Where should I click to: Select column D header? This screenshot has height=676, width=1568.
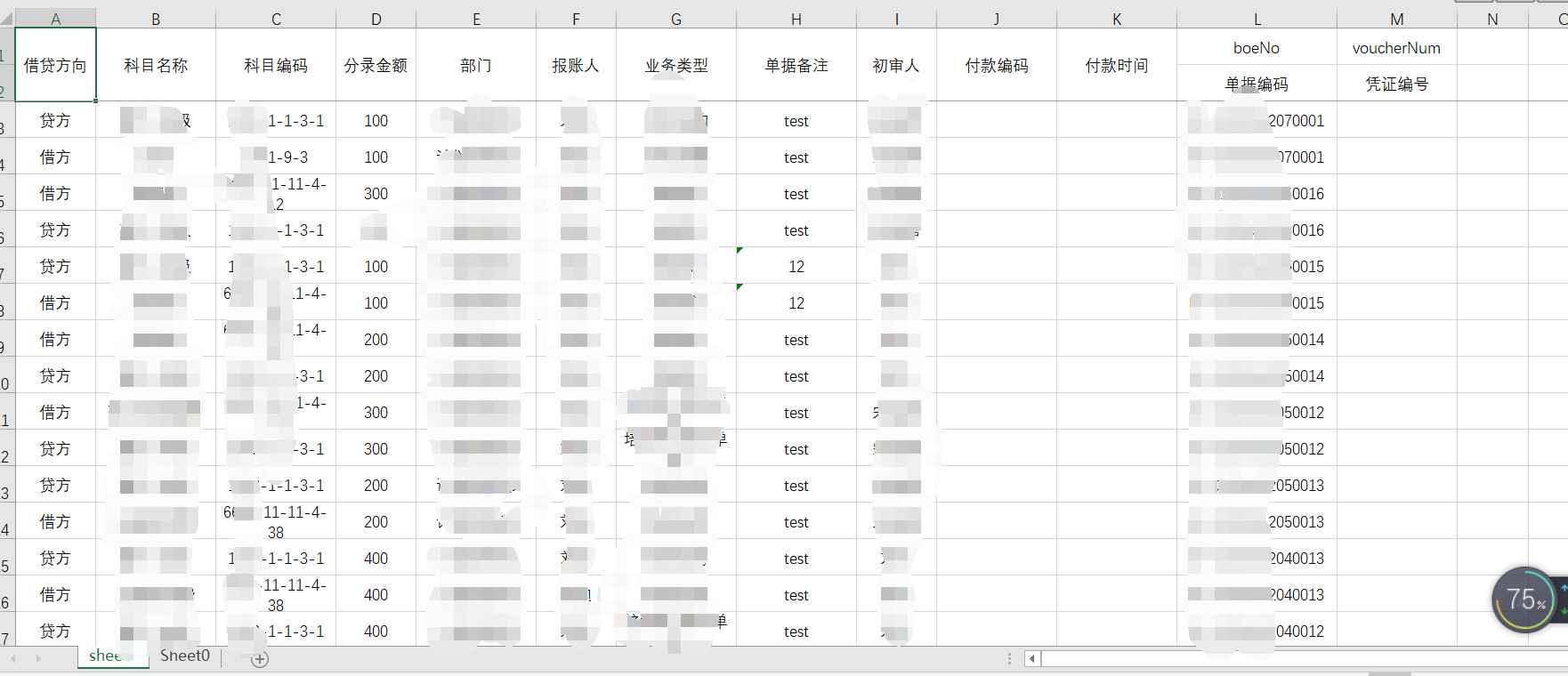(x=376, y=19)
